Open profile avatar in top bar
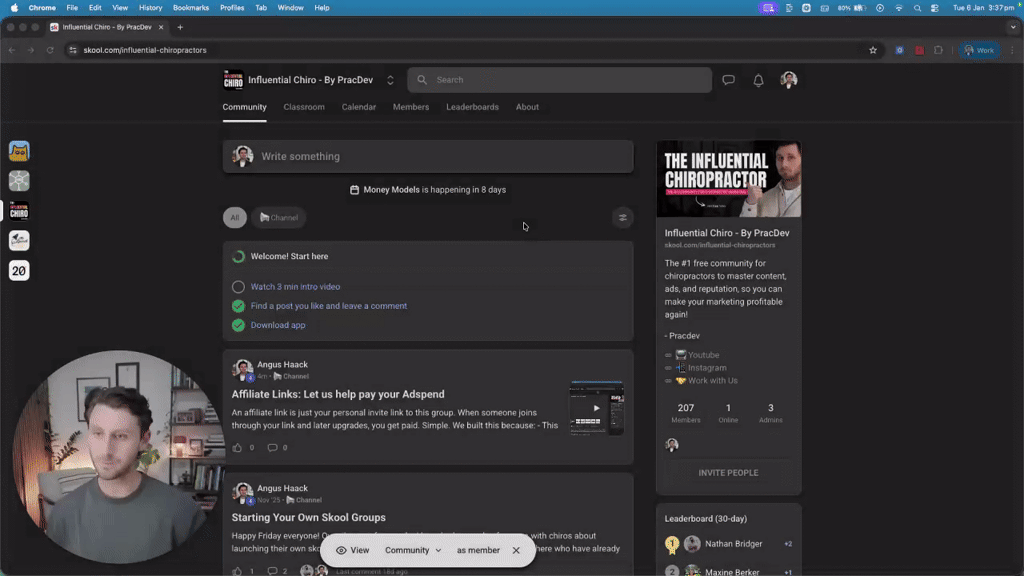1024x576 pixels. 789,80
